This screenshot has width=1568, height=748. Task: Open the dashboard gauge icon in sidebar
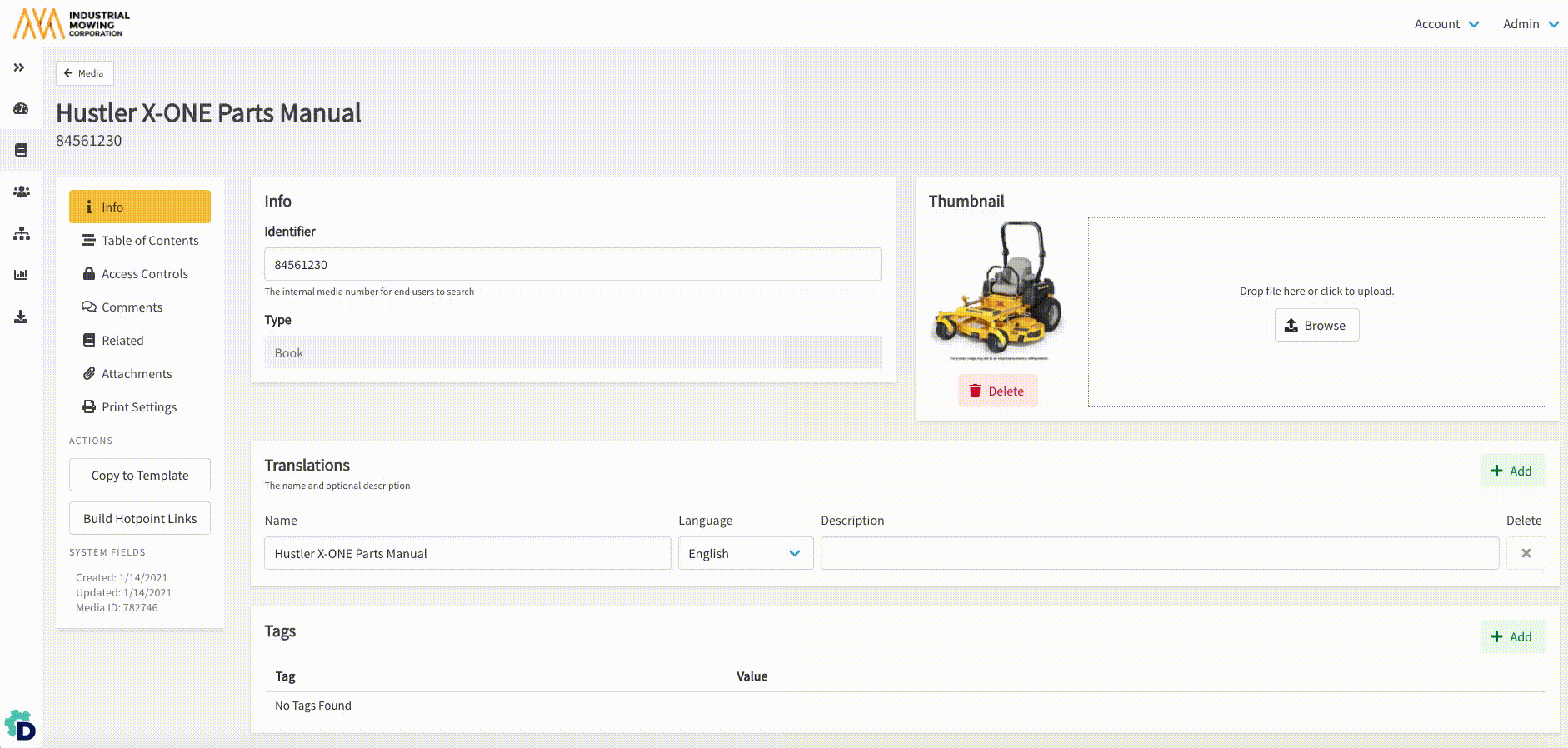[x=21, y=109]
